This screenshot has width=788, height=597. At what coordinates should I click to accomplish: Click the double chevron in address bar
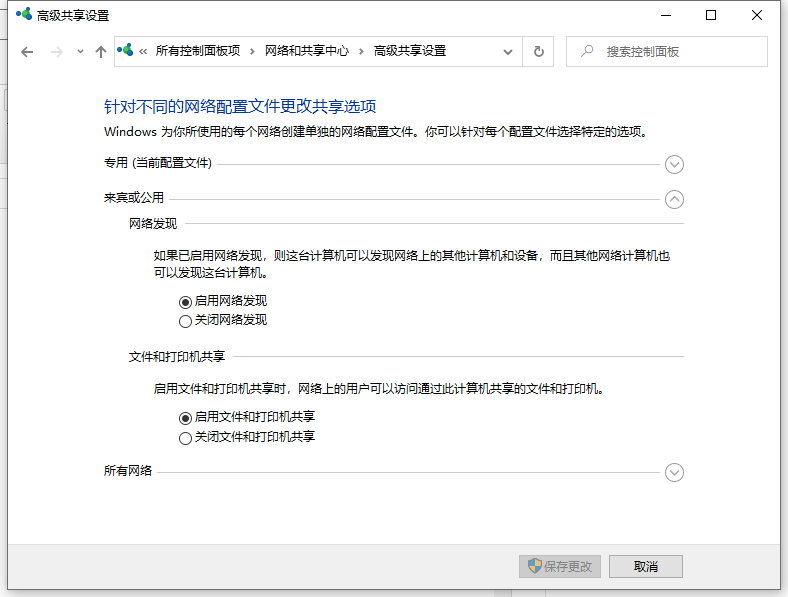click(143, 51)
